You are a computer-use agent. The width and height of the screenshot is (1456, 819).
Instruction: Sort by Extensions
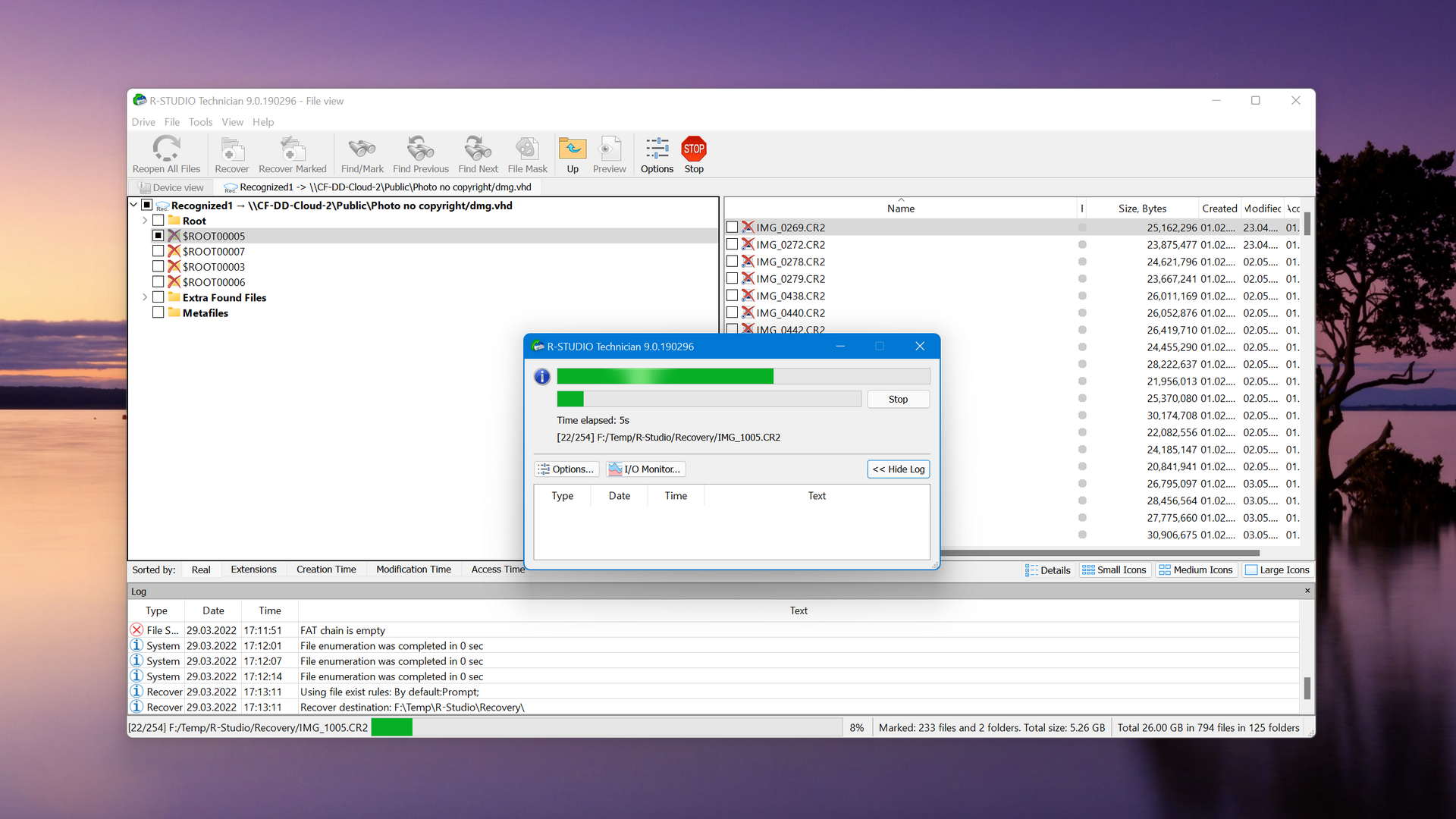253,570
